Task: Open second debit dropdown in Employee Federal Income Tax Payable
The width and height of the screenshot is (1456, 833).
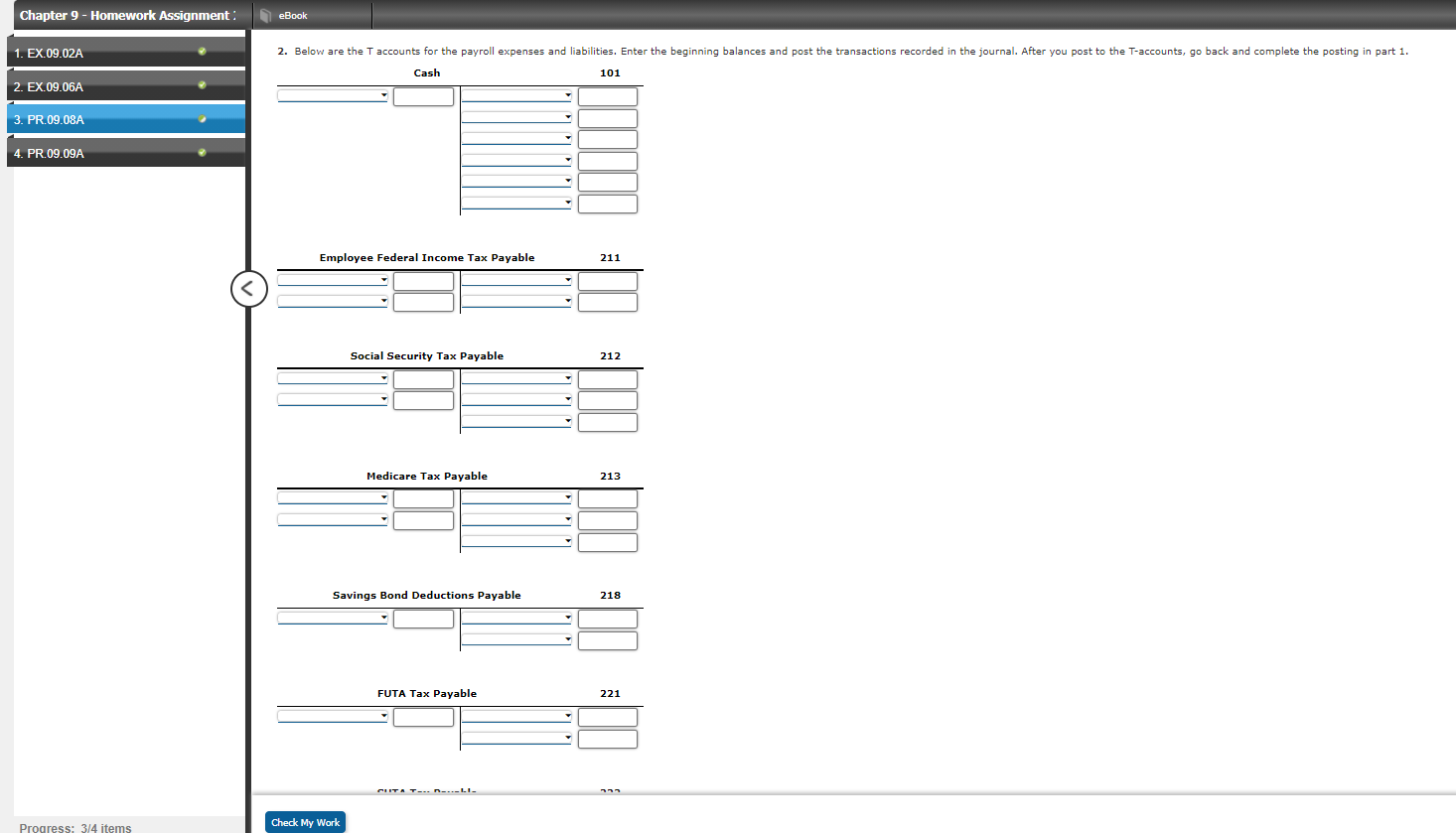Action: coord(333,301)
